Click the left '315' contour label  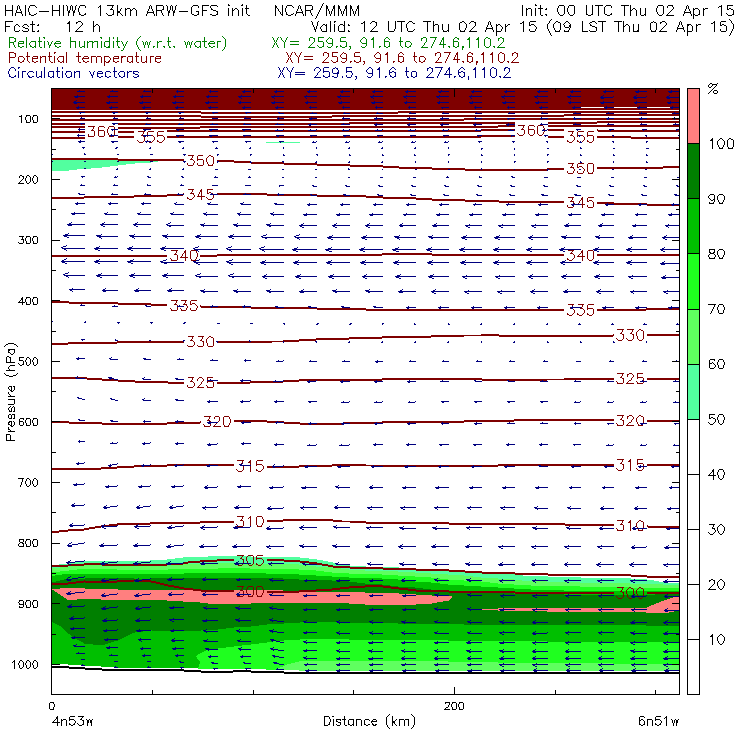[250, 466]
